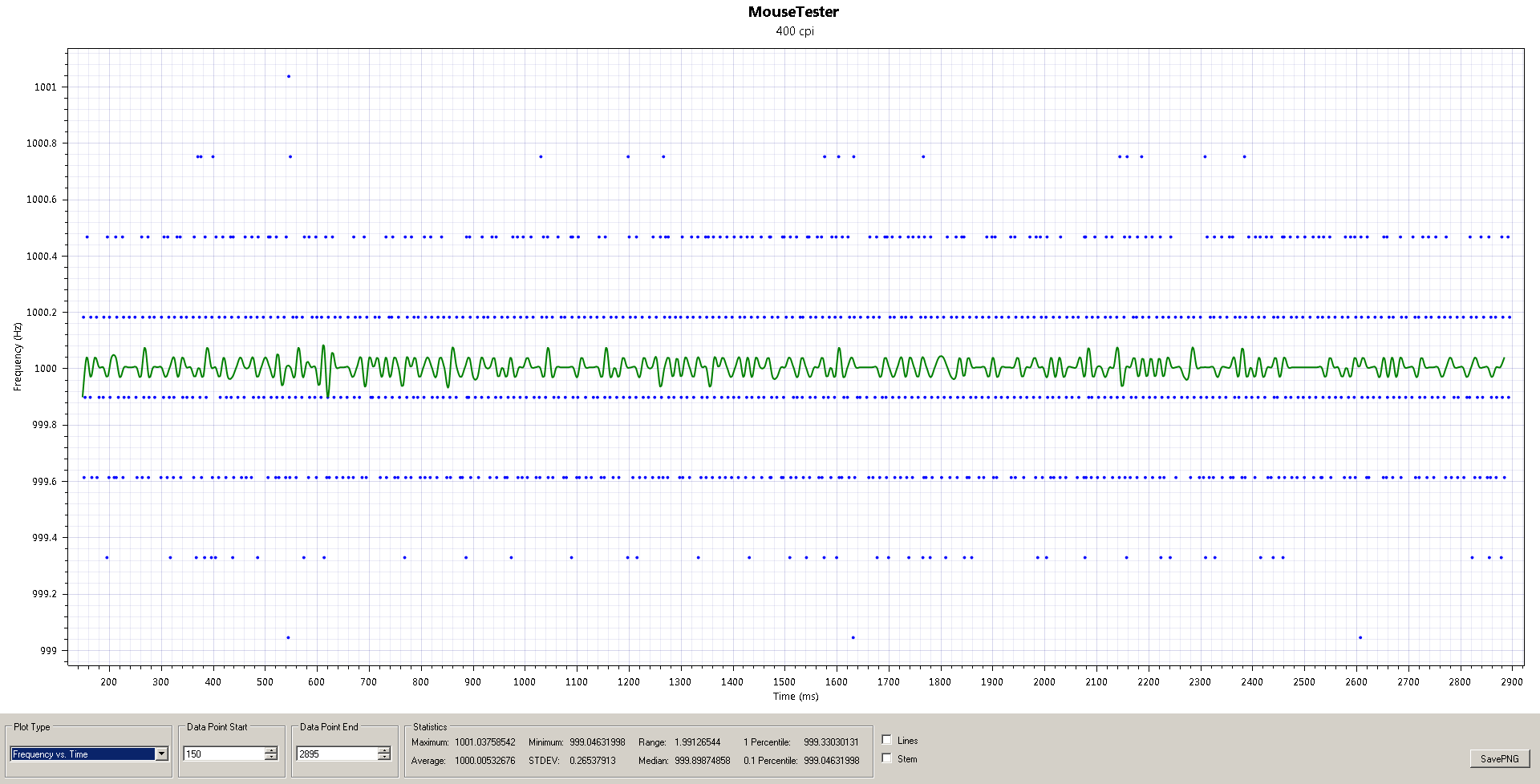Open the Plot Type dropdown arrow

(x=161, y=754)
